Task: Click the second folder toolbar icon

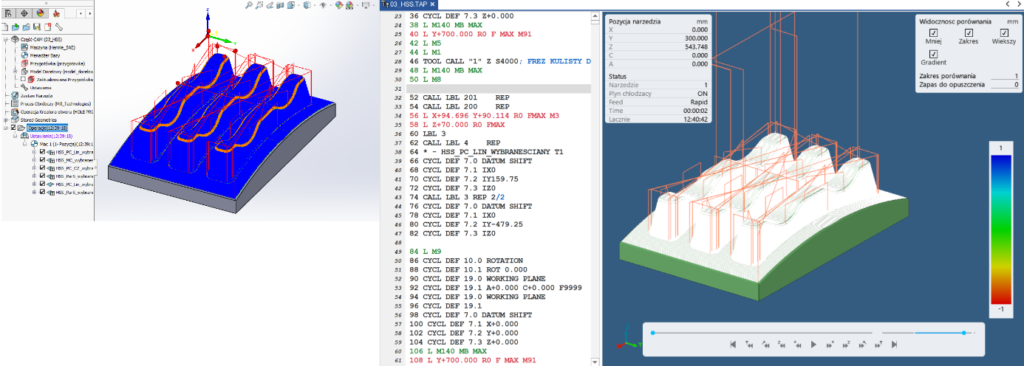Action: 26,27
